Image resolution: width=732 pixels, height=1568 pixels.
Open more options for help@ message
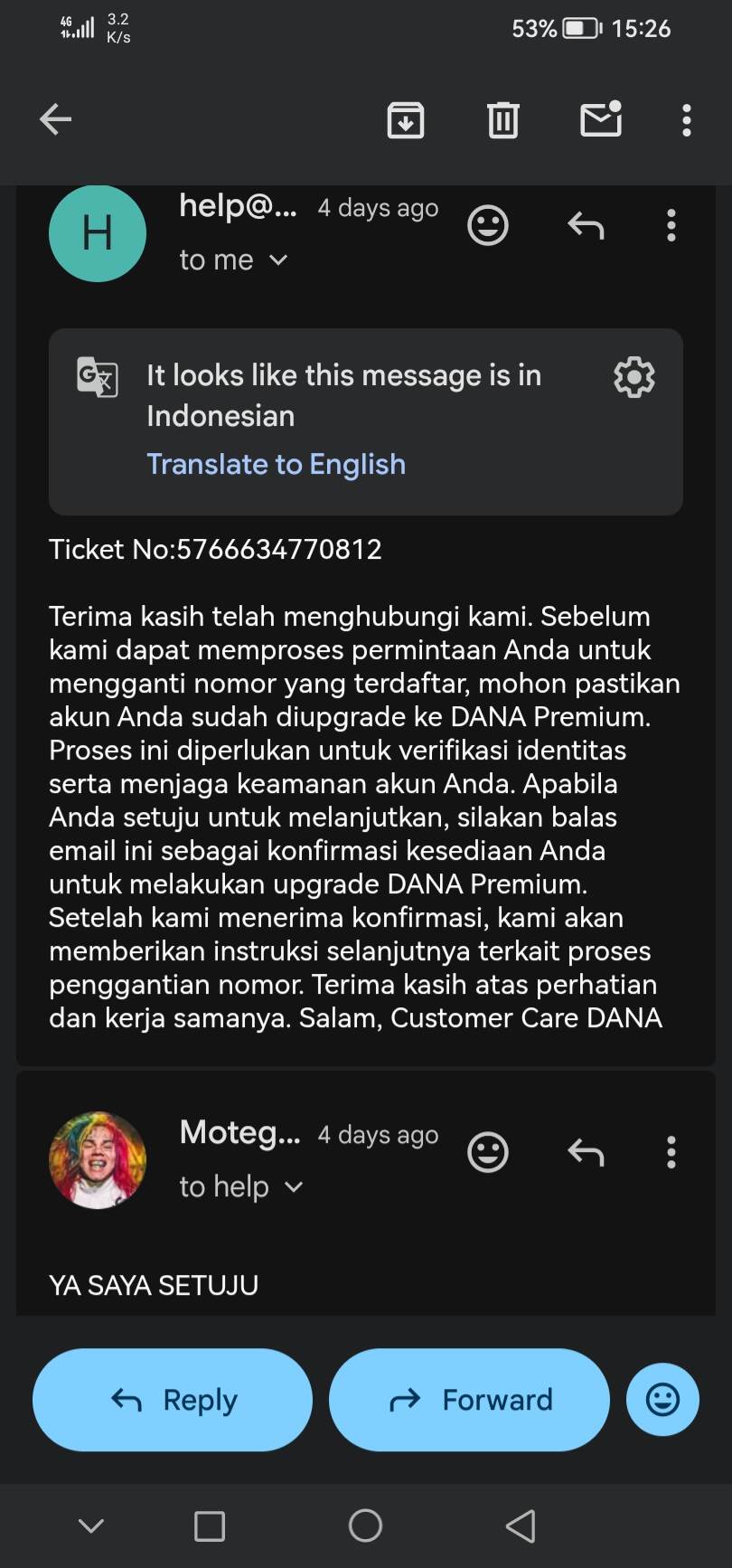(x=671, y=226)
